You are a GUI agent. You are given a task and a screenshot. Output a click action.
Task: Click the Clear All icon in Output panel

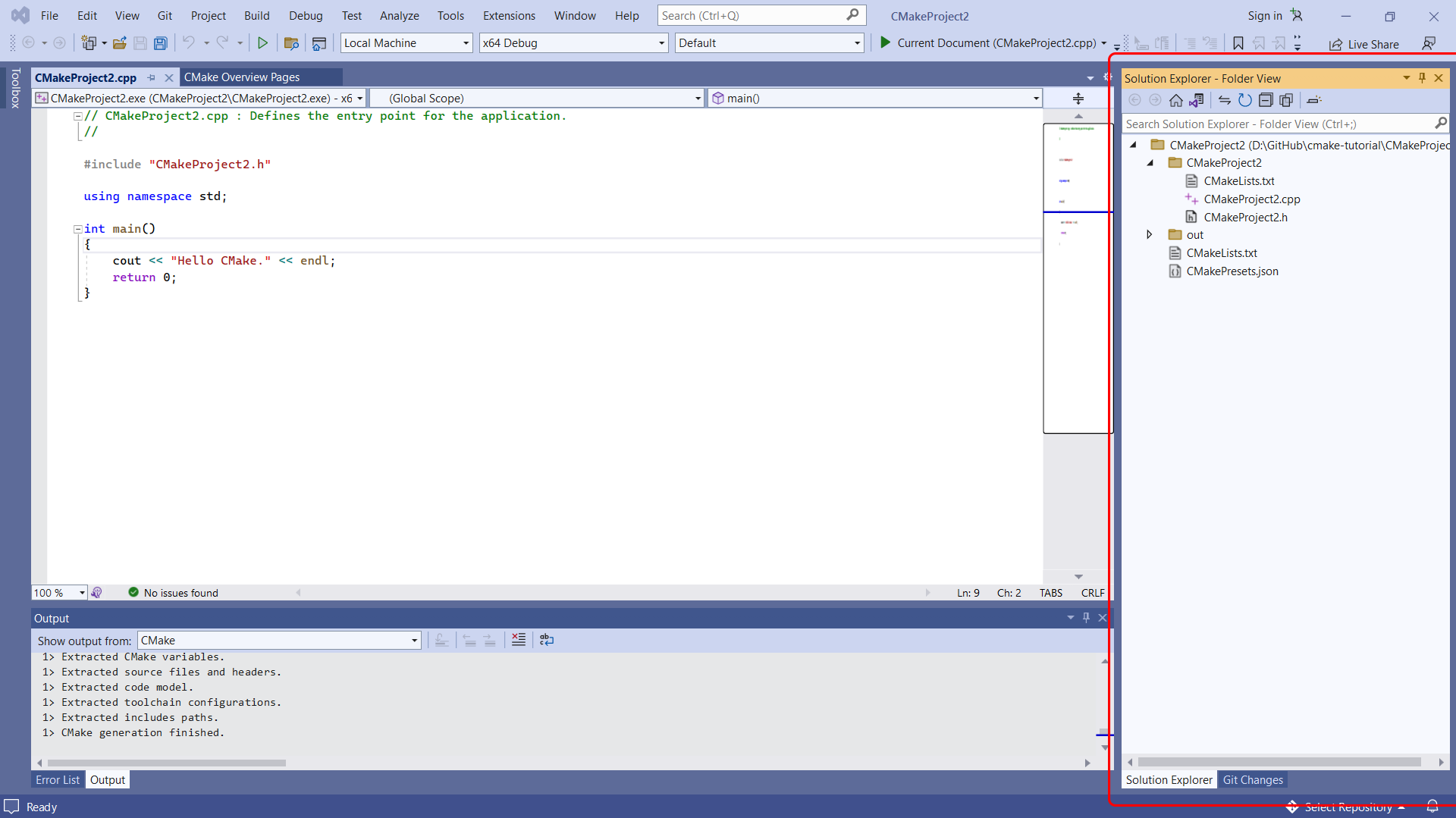(518, 640)
